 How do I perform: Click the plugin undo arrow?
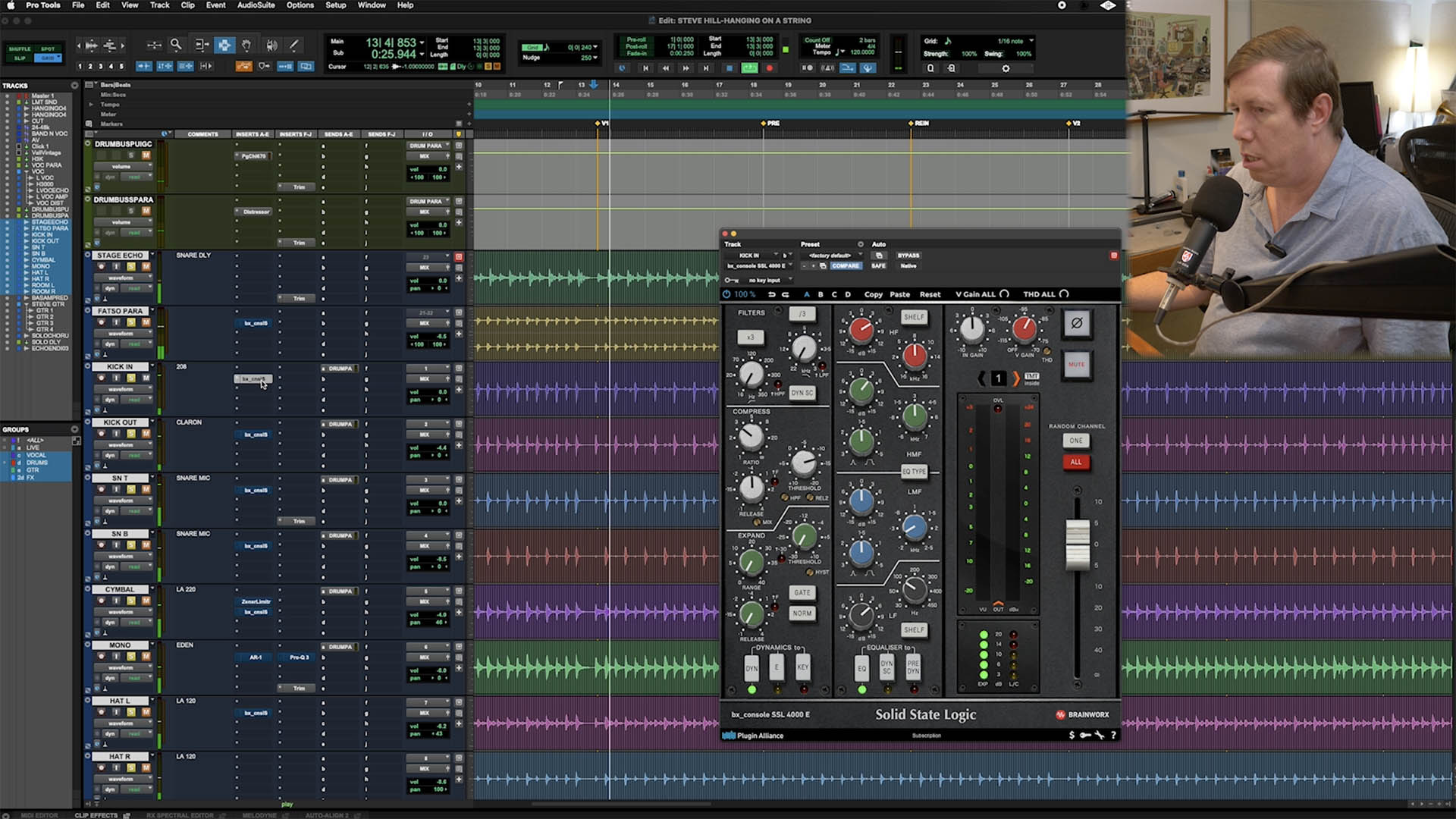(771, 294)
